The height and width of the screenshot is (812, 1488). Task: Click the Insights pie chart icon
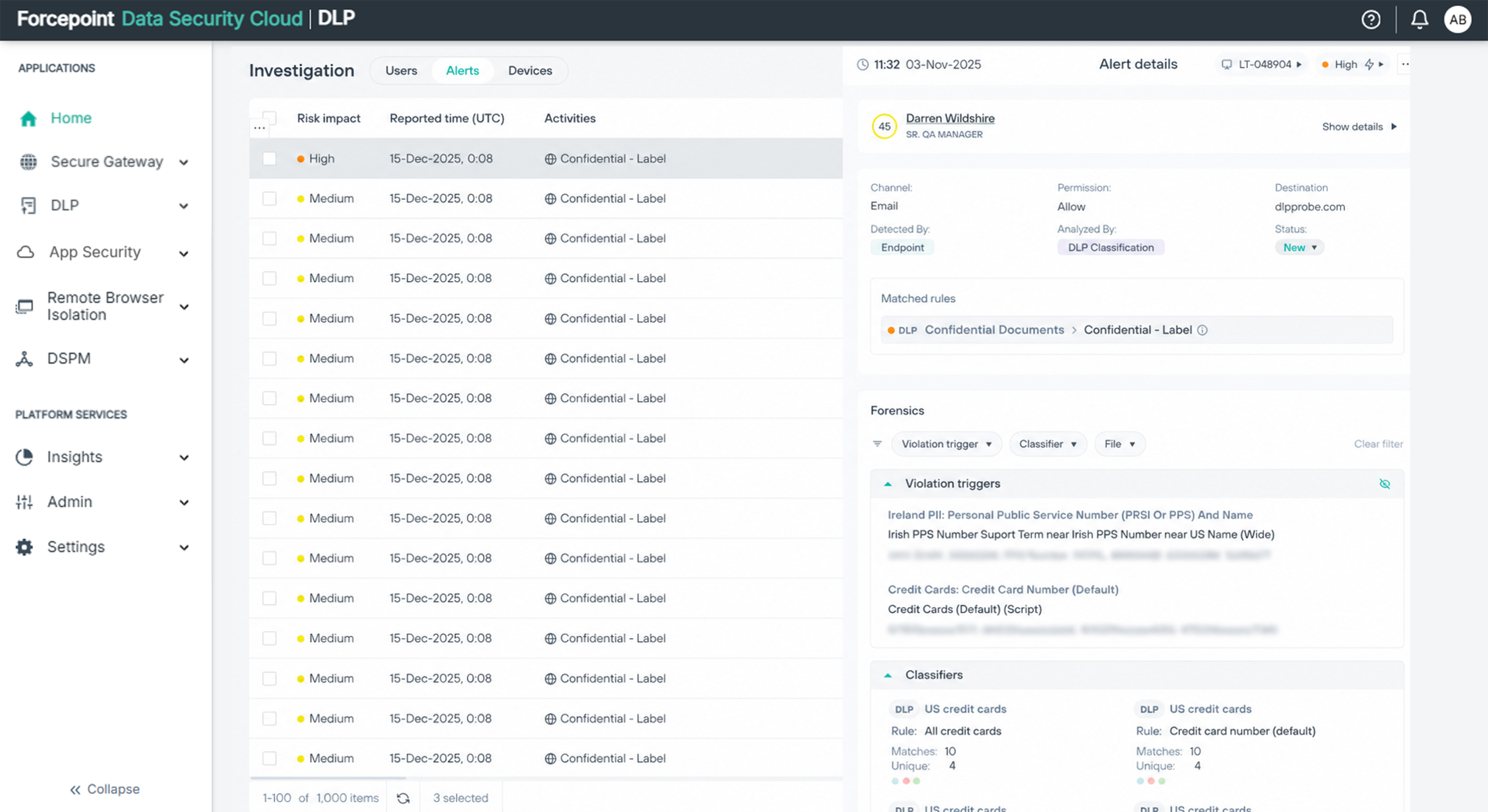coord(24,457)
